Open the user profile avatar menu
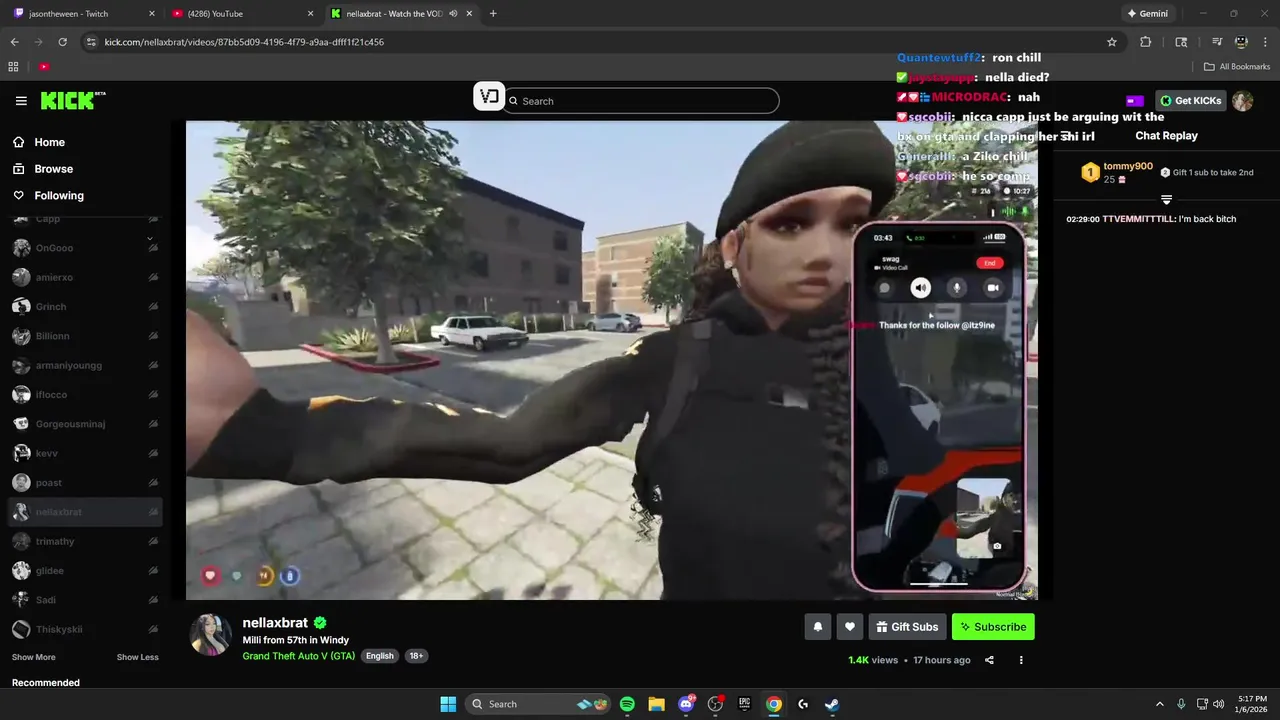Screen dimensions: 1280x720 (1243, 101)
